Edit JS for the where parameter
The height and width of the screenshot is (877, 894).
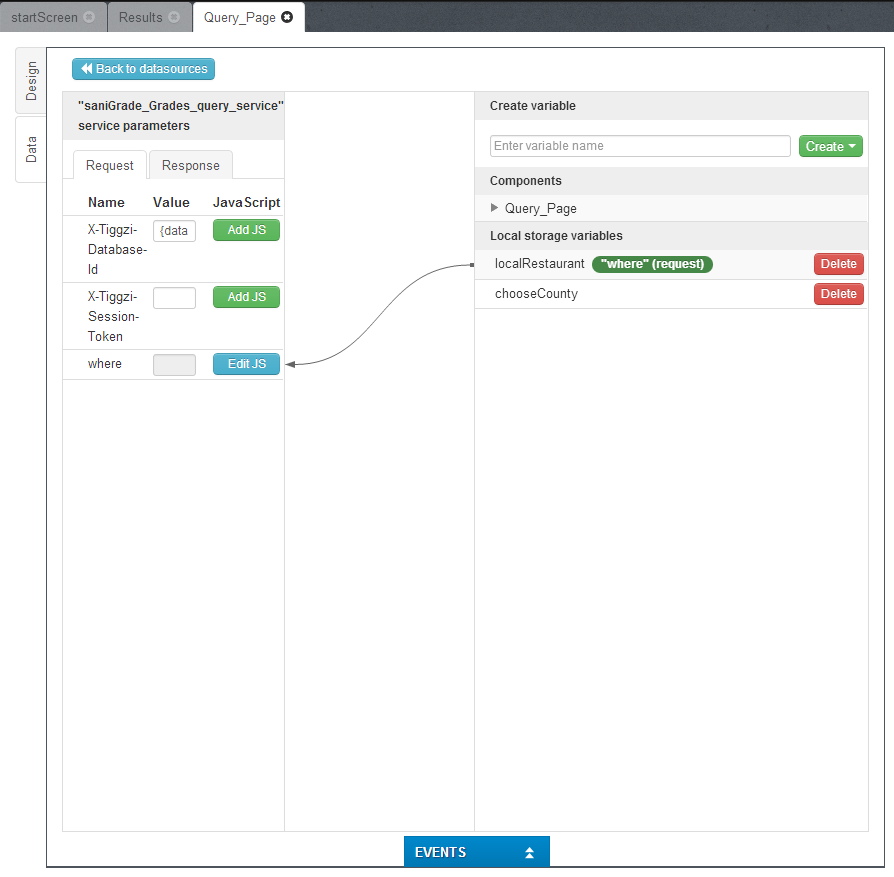(246, 364)
